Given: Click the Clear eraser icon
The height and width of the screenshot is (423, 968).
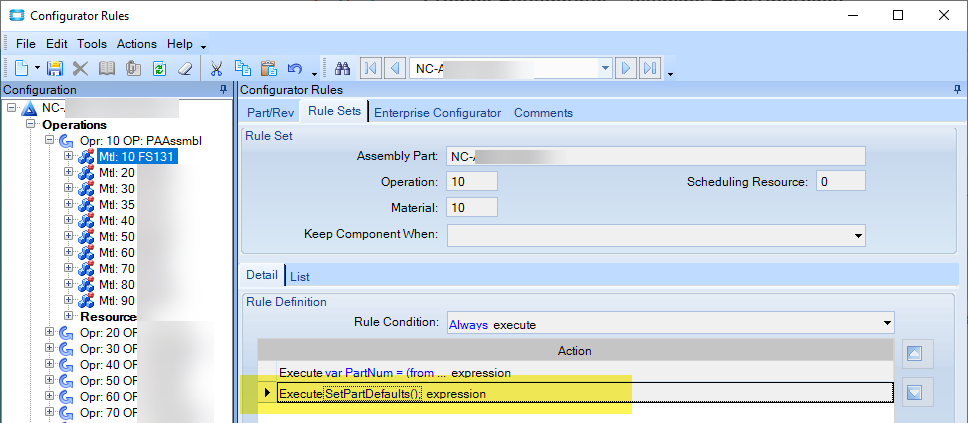Looking at the screenshot, I should pos(185,68).
